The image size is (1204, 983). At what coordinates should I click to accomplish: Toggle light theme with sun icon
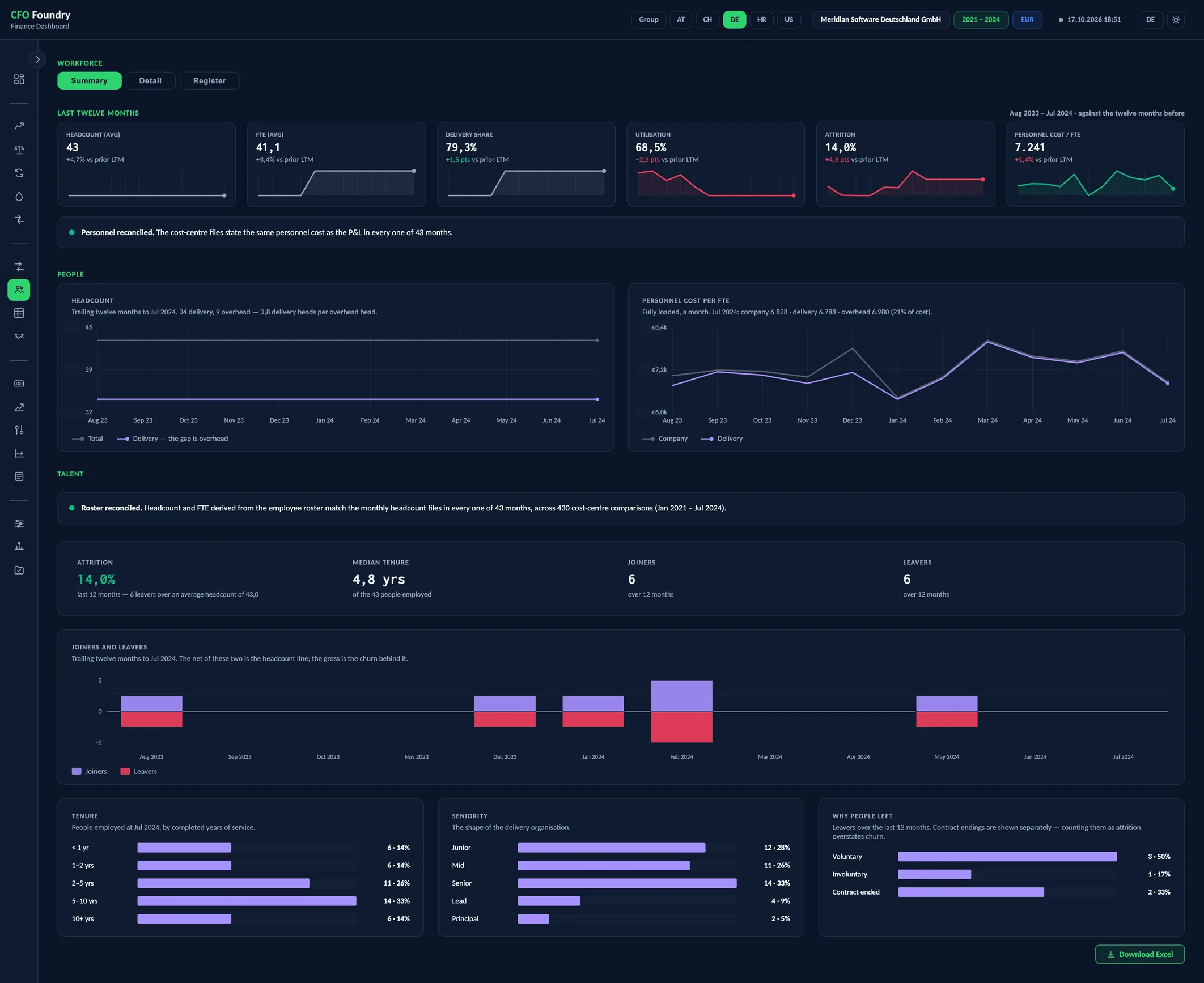click(1176, 20)
